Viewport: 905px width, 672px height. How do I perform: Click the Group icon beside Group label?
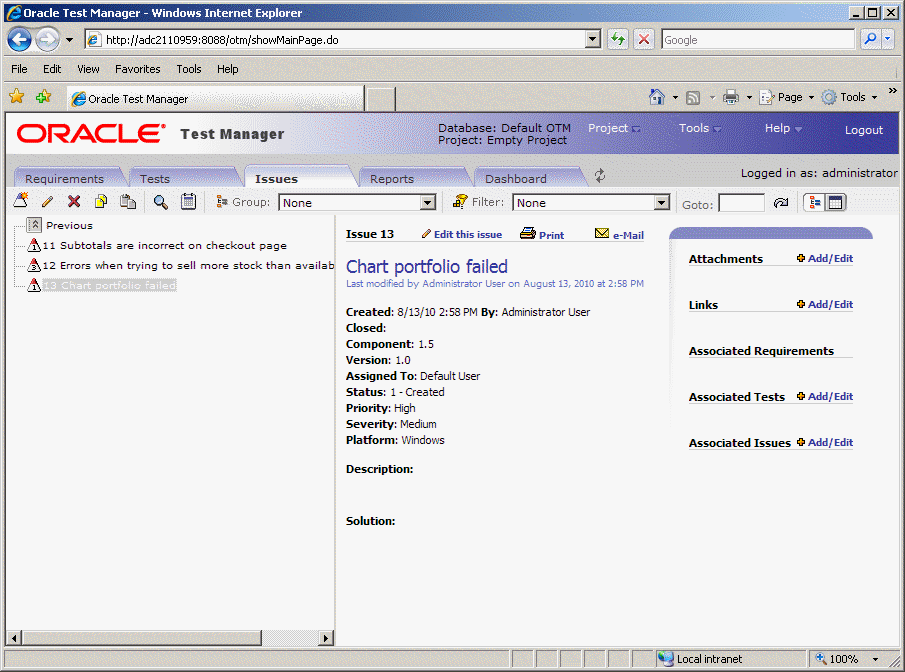(222, 201)
